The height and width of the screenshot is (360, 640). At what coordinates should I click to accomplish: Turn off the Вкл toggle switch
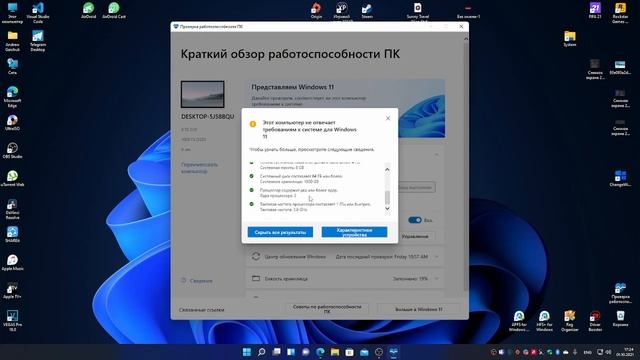coord(415,220)
